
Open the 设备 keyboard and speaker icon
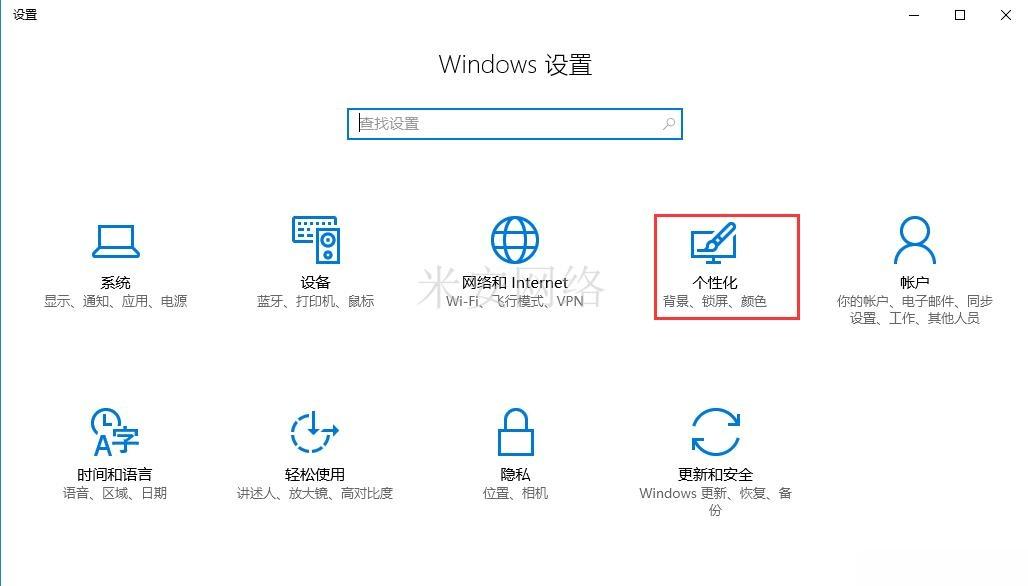[315, 240]
